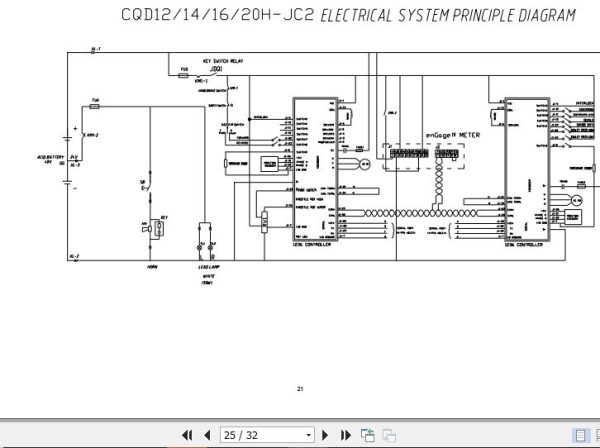Go to the next page

[325, 435]
